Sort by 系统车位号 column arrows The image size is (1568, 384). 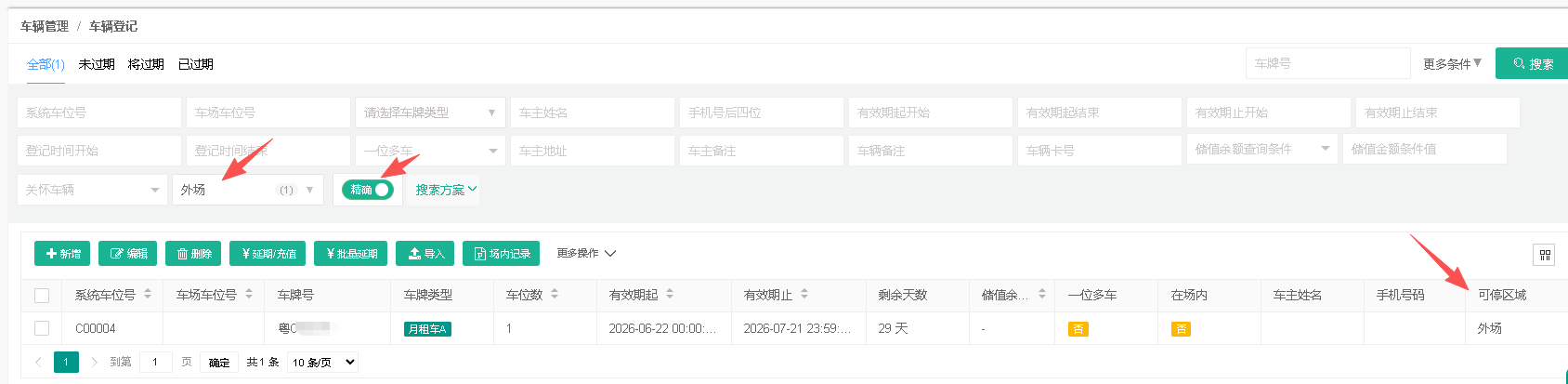[x=148, y=294]
